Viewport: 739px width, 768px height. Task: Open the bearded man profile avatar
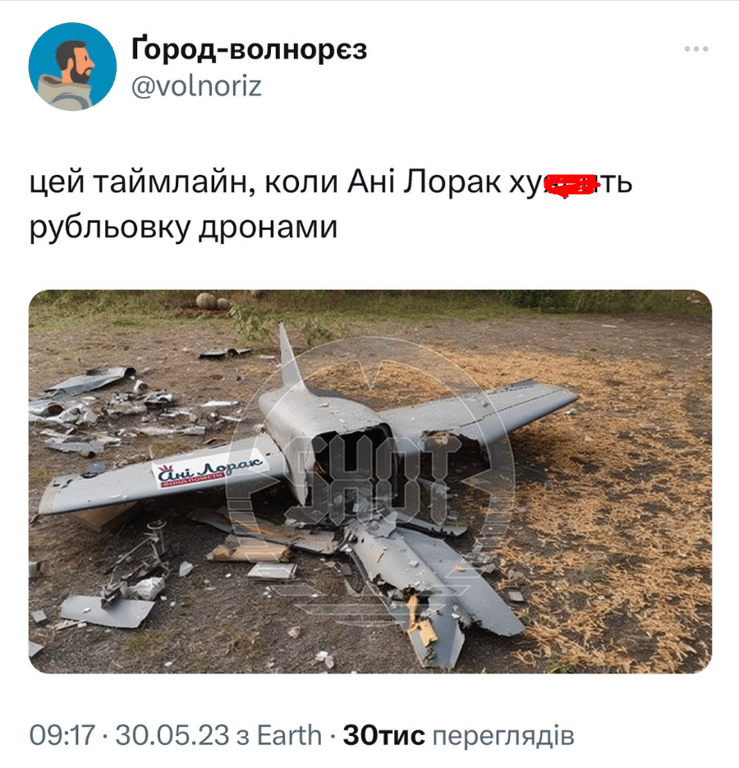coord(72,66)
